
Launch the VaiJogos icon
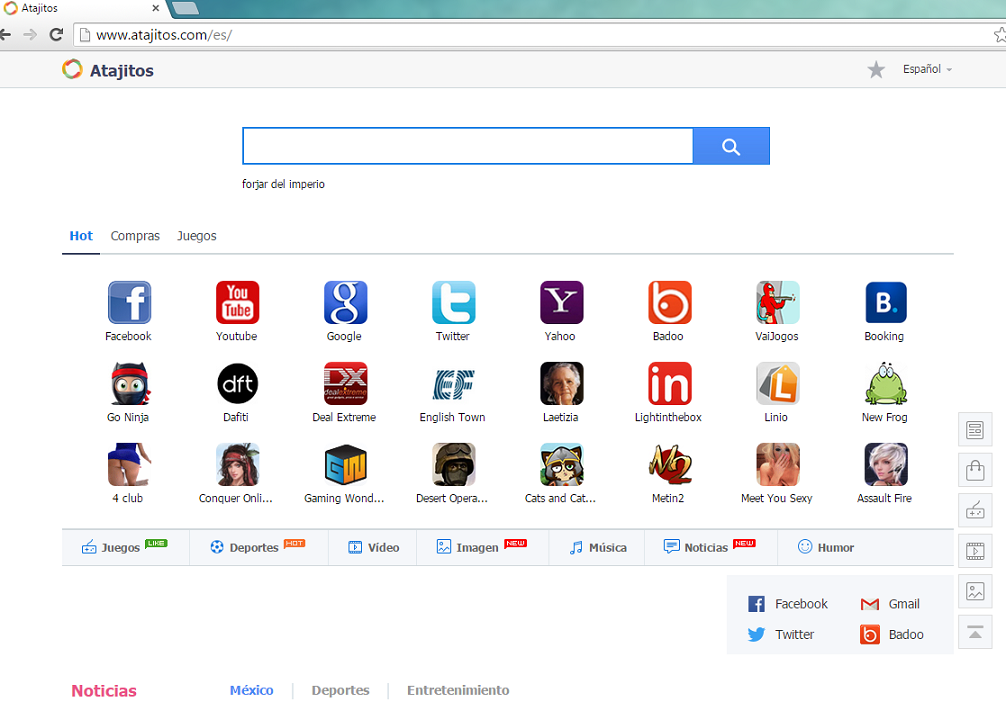pyautogui.click(x=778, y=302)
